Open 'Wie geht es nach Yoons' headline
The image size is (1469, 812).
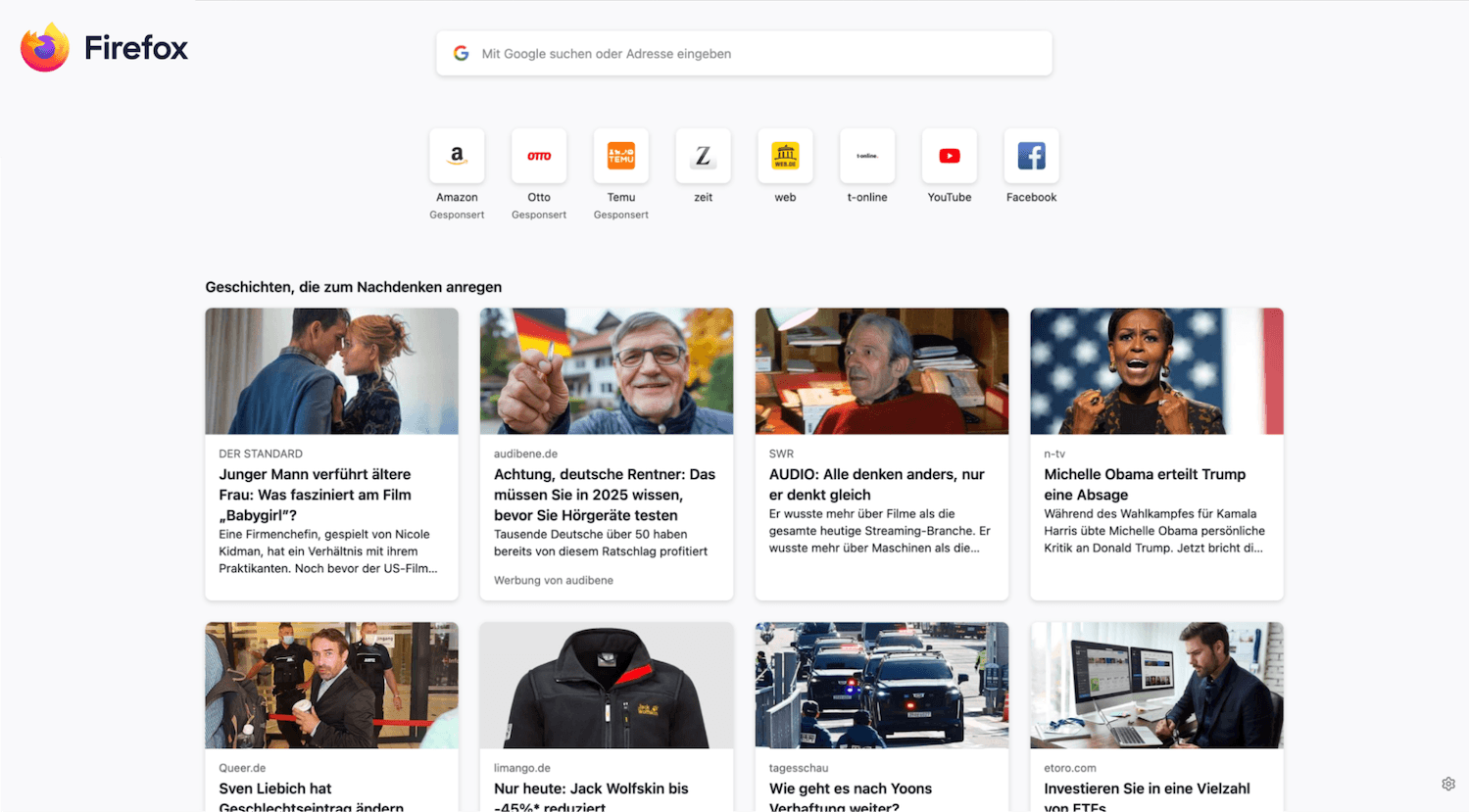[x=851, y=798]
